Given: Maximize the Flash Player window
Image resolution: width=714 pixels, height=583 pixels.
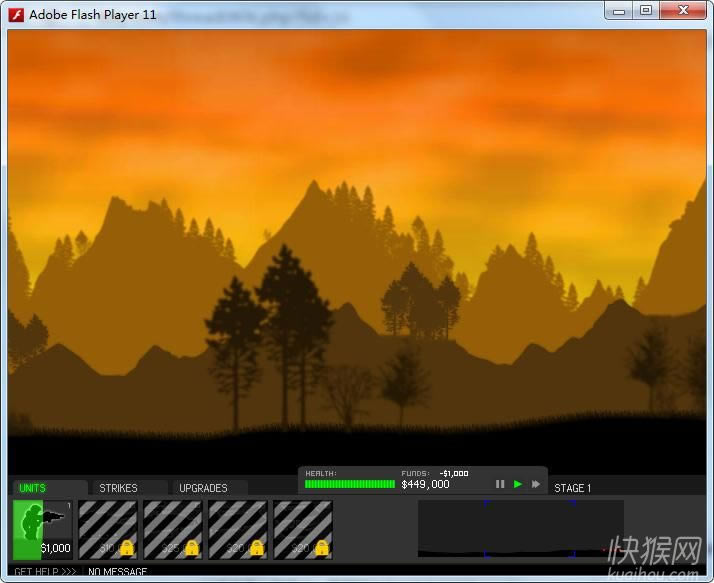Looking at the screenshot, I should click(x=646, y=10).
